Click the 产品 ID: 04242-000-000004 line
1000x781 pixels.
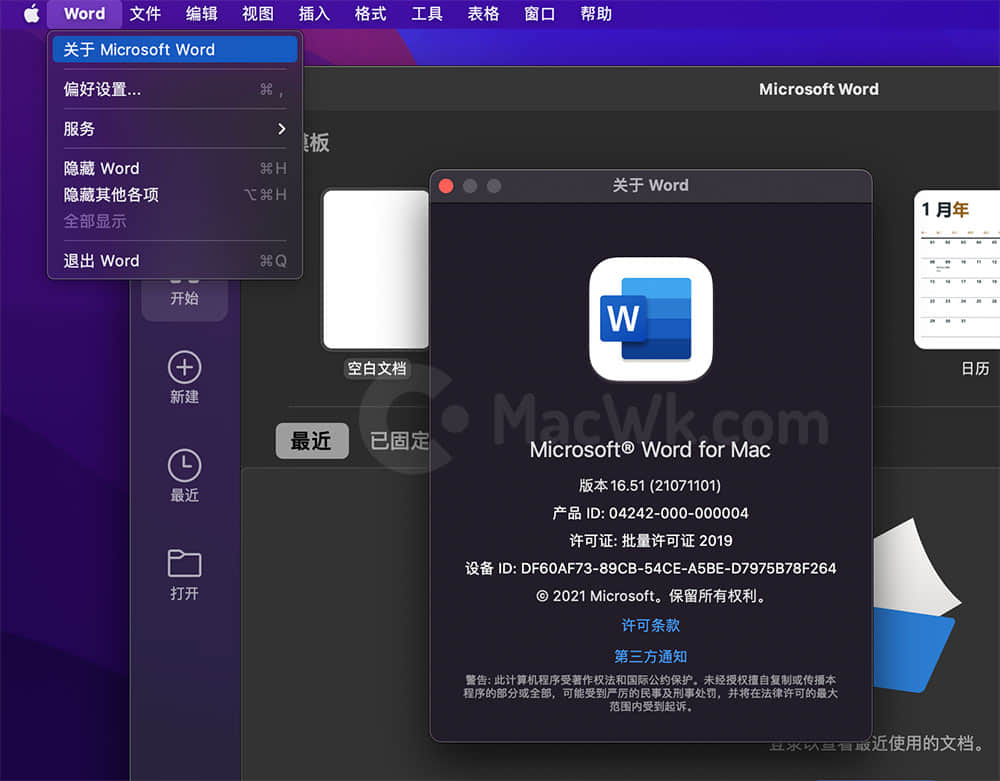[x=651, y=513]
